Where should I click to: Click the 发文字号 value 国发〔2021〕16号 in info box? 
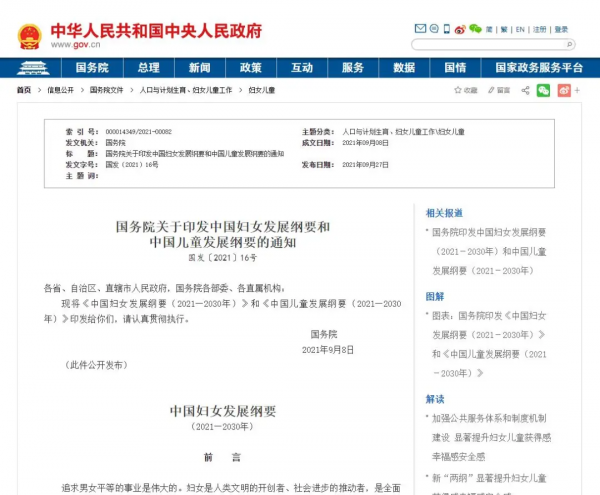click(x=132, y=165)
